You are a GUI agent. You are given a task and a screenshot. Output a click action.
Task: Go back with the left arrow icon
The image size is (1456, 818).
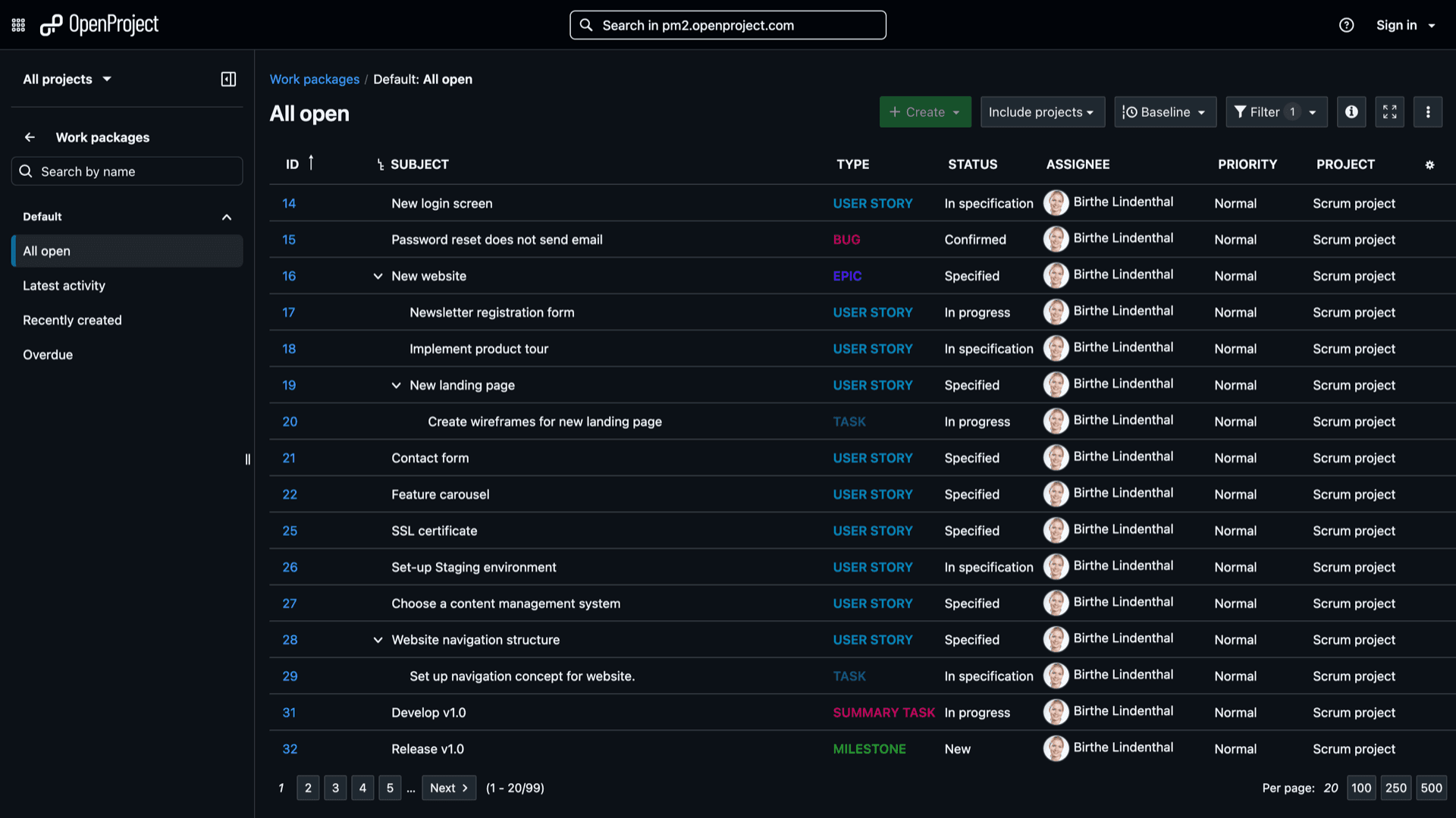[30, 137]
